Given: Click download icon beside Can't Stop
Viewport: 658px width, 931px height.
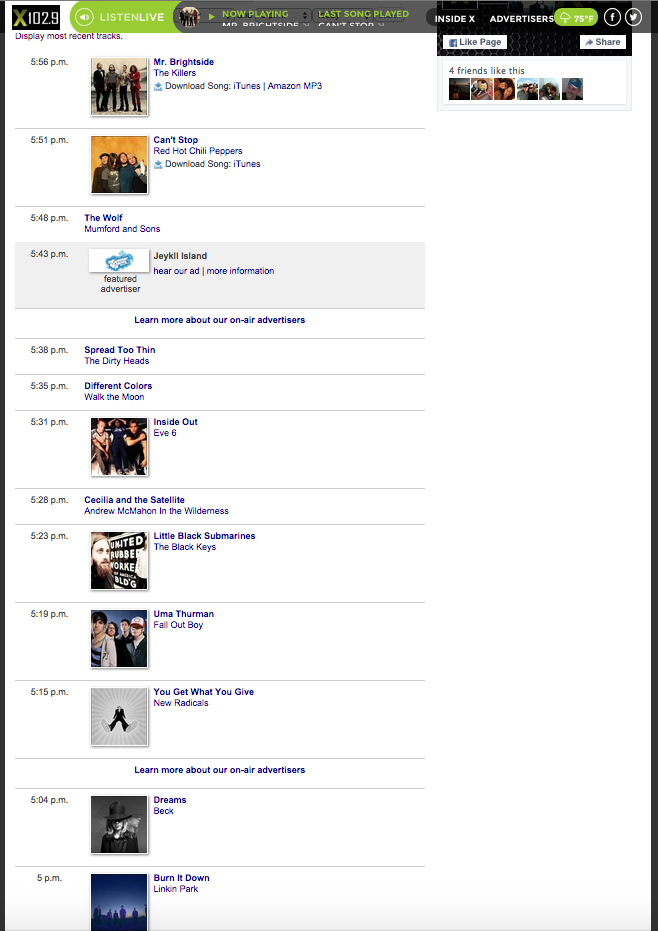Looking at the screenshot, I should pos(158,164).
